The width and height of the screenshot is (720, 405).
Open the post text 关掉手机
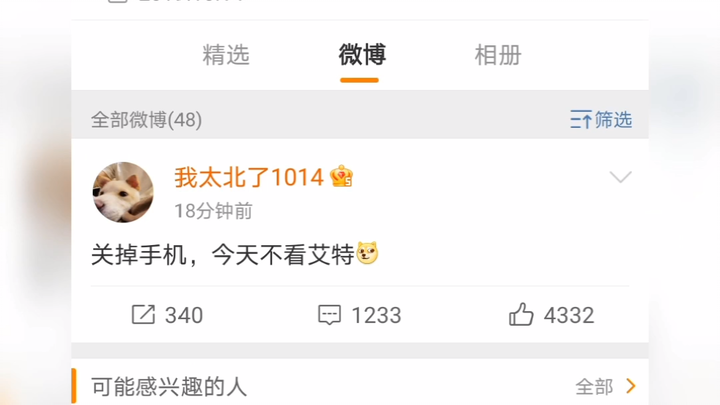(x=139, y=255)
